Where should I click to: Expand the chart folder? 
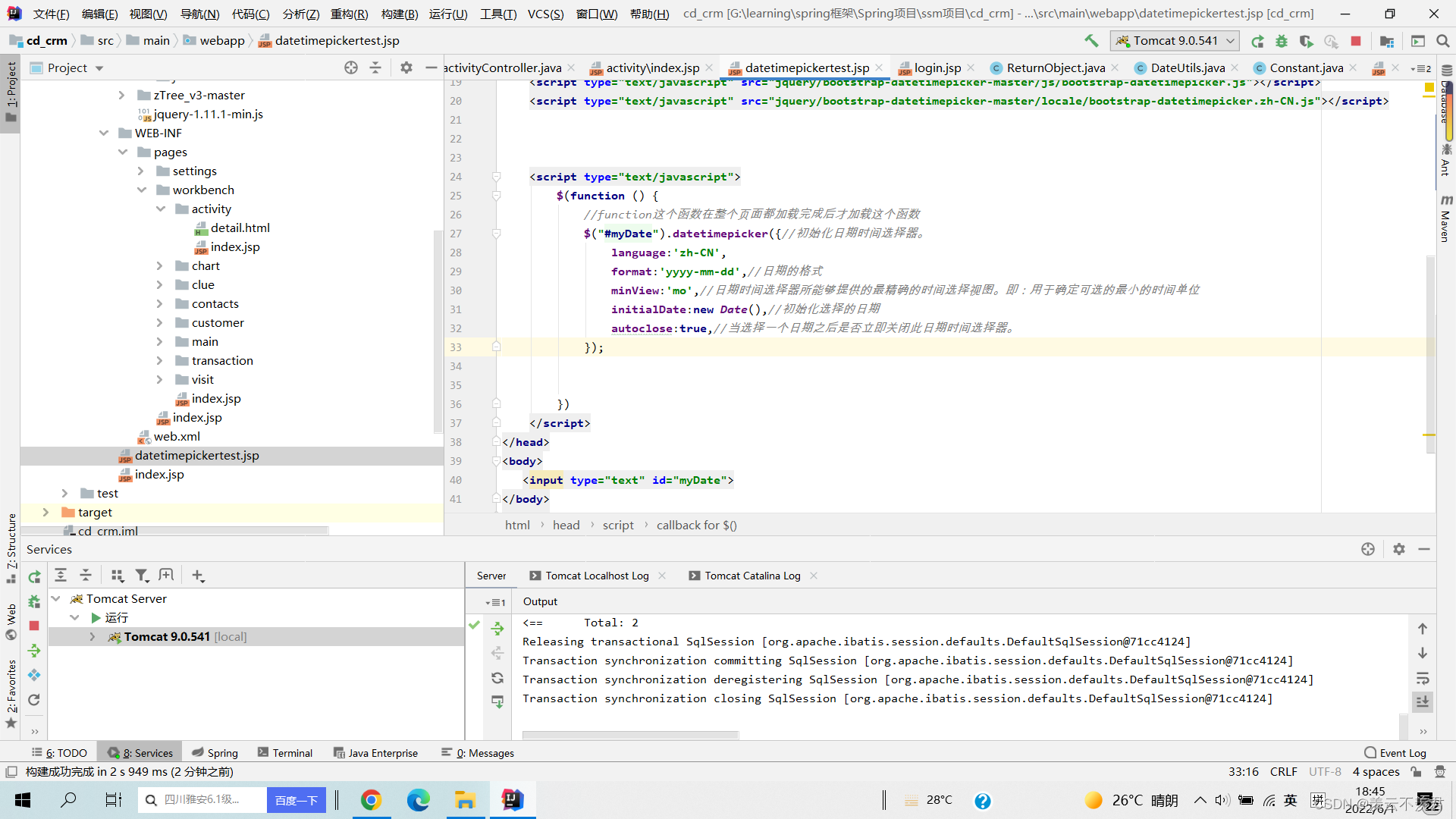[x=159, y=266]
